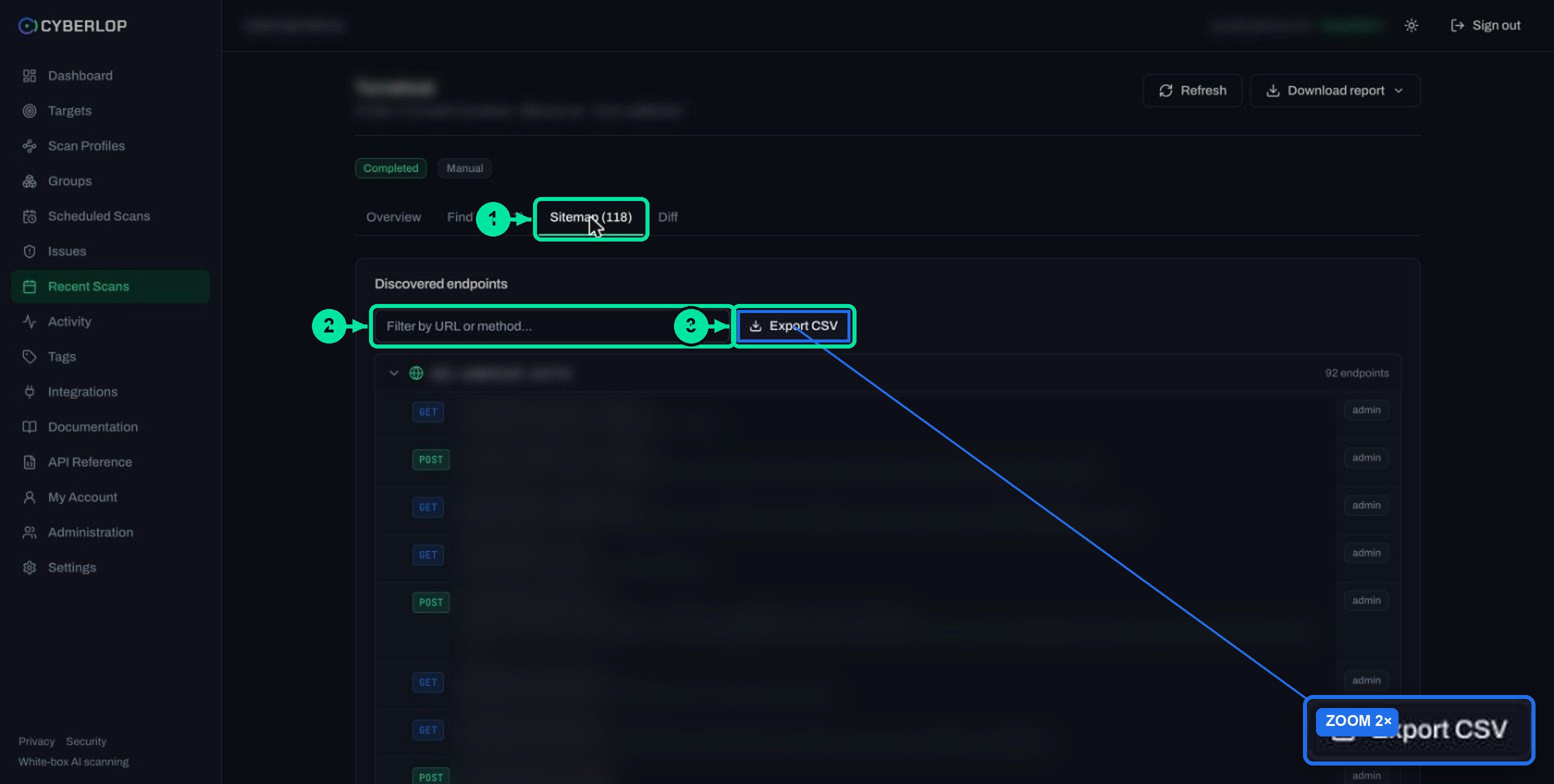The width and height of the screenshot is (1554, 784).
Task: Toggle the light/dark theme sun icon
Action: 1410,25
